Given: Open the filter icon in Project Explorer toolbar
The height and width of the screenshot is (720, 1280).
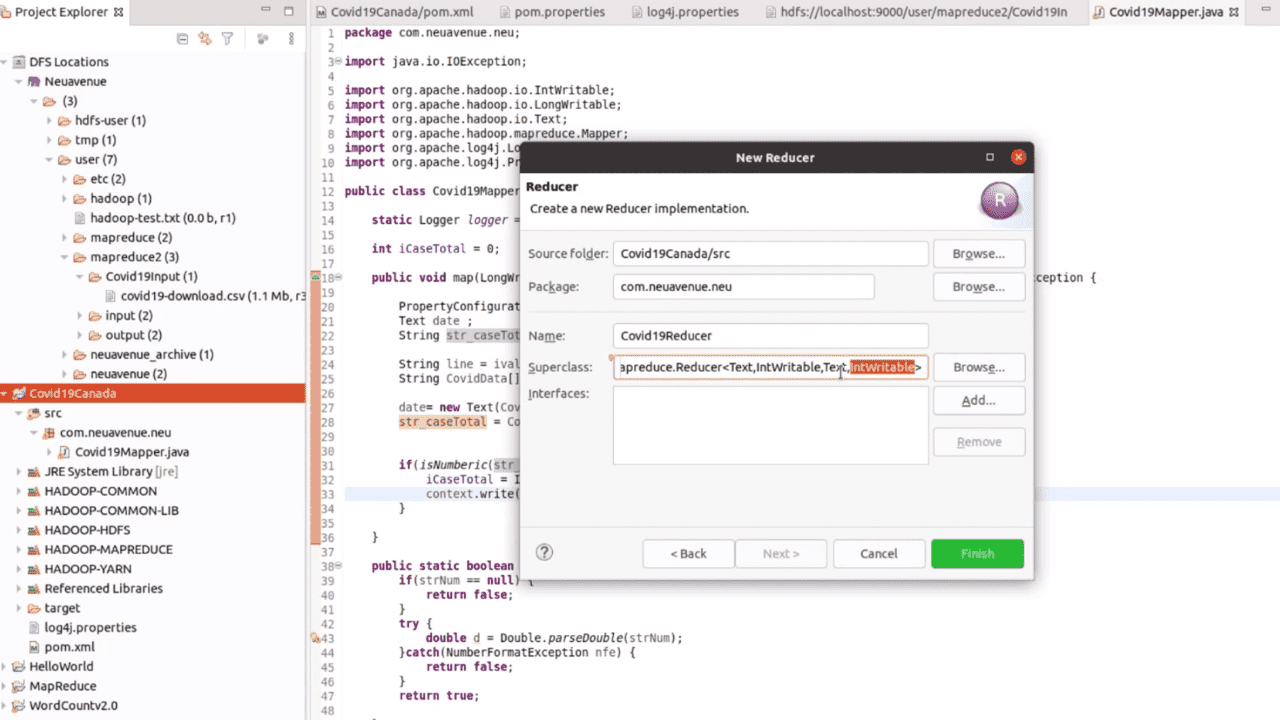Looking at the screenshot, I should pos(228,39).
